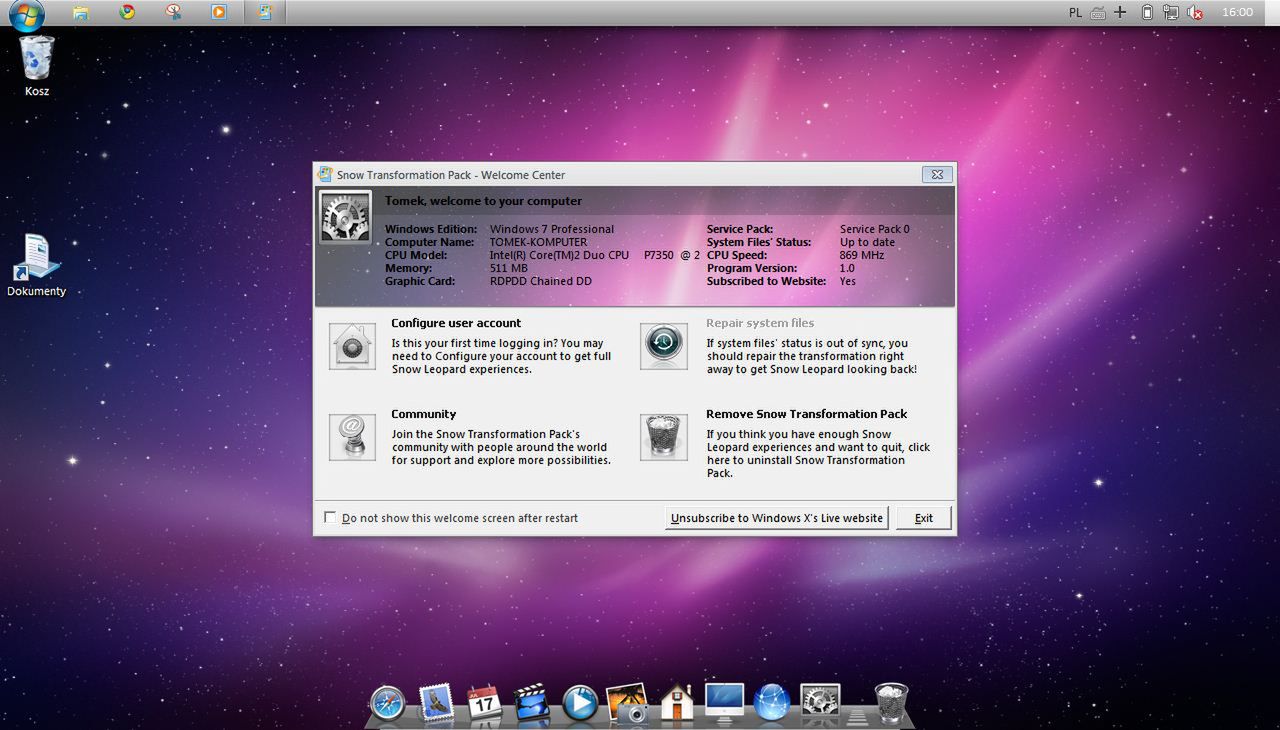Image resolution: width=1280 pixels, height=730 pixels.
Task: Click the gear icon beside the welcome heading
Action: 345,217
